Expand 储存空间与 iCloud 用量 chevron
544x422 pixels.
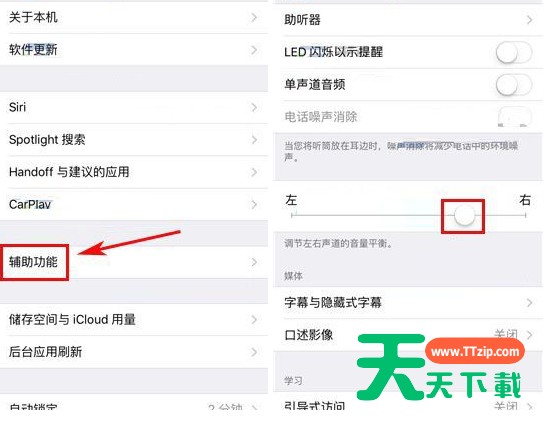pos(254,320)
